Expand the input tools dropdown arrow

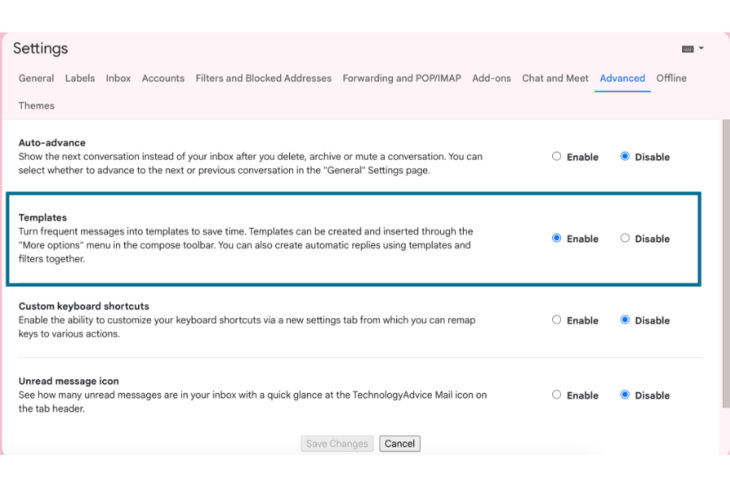coord(701,48)
